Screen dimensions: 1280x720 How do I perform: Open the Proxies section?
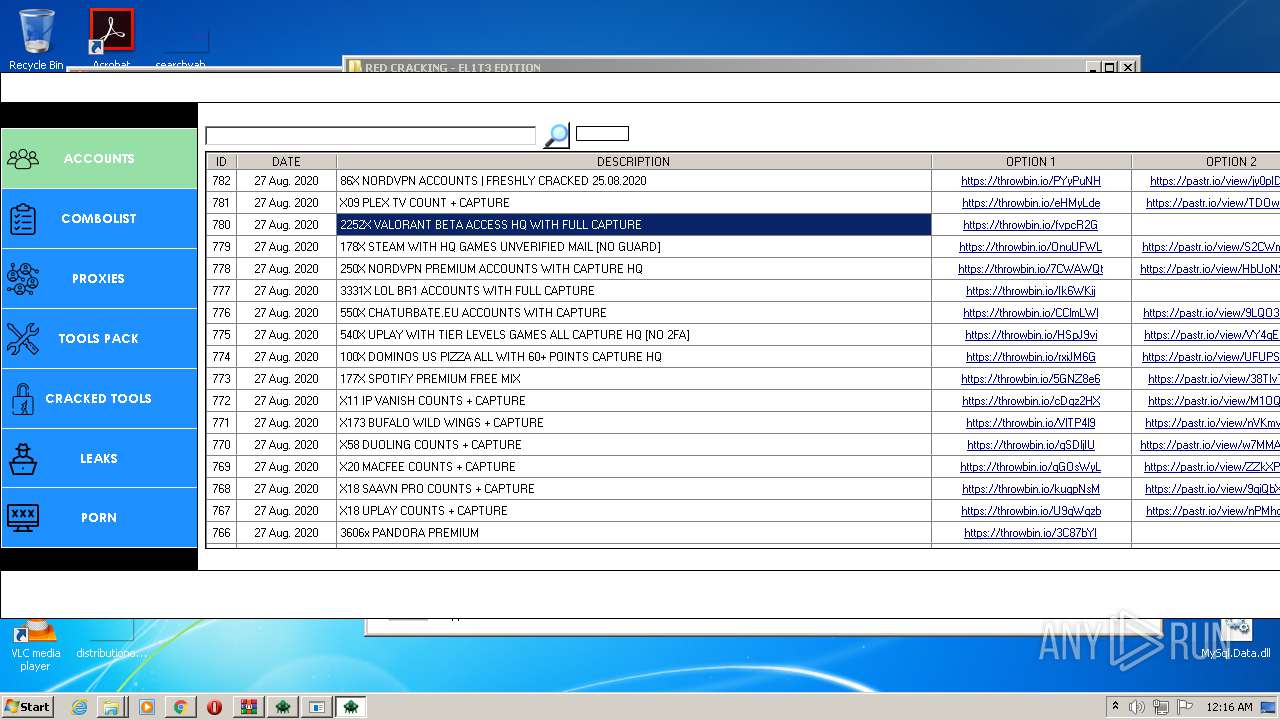point(99,278)
